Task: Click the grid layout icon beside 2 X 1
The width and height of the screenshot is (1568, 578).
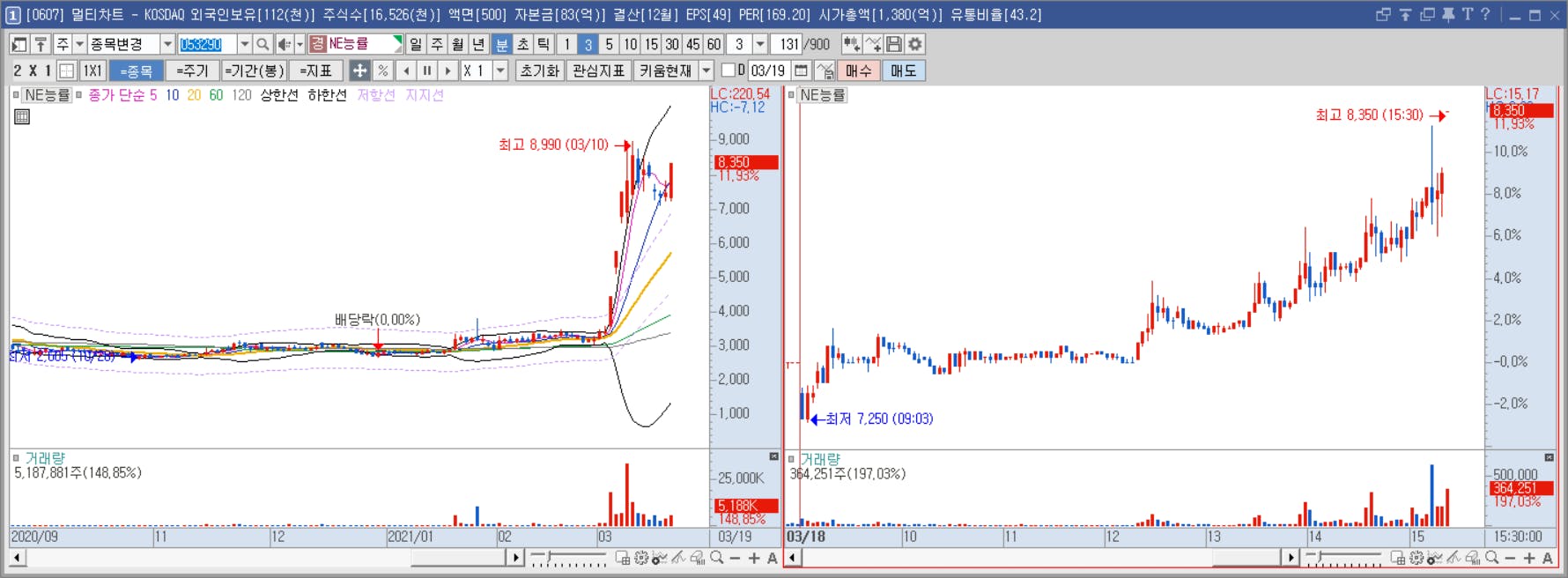Action: pos(66,70)
